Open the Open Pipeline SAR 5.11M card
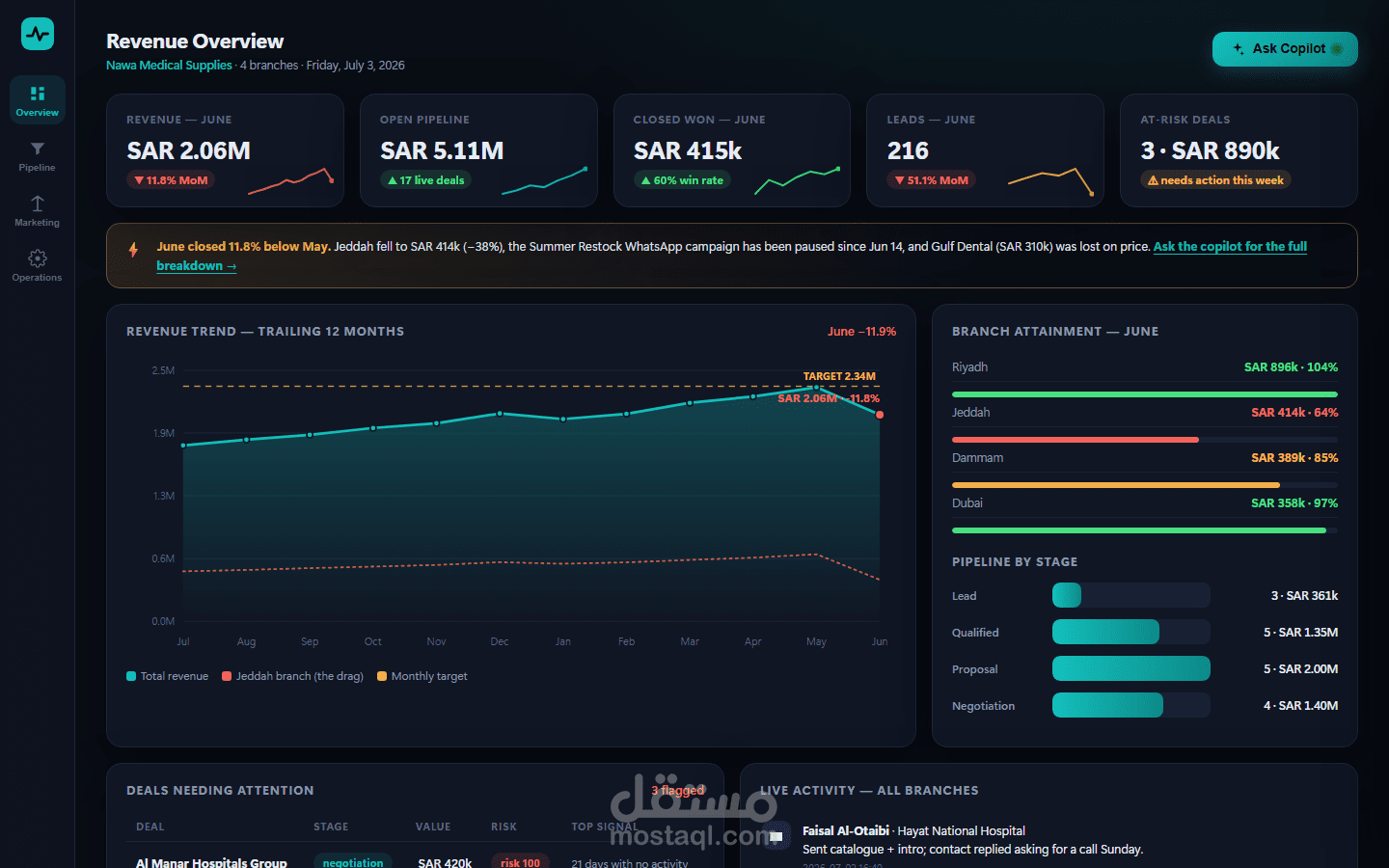The width and height of the screenshot is (1389, 868). pyautogui.click(x=478, y=150)
